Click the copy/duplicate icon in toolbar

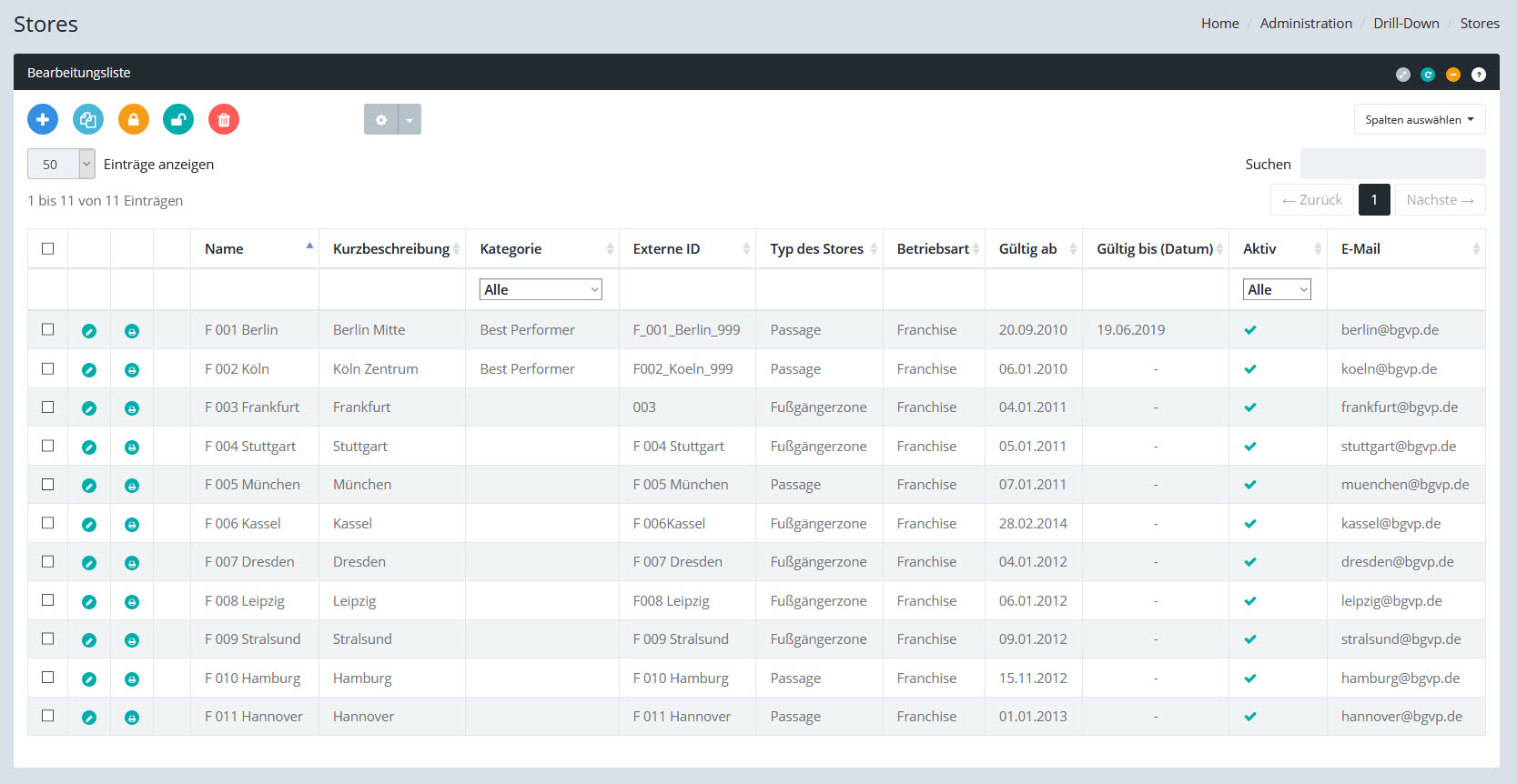88,119
